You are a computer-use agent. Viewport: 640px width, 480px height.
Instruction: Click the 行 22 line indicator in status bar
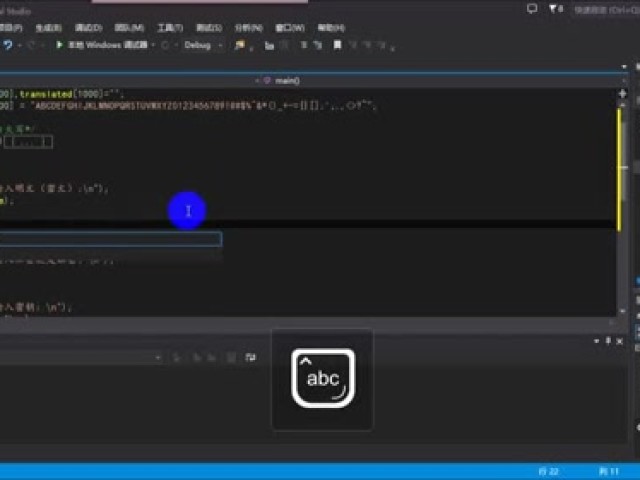pyautogui.click(x=549, y=471)
